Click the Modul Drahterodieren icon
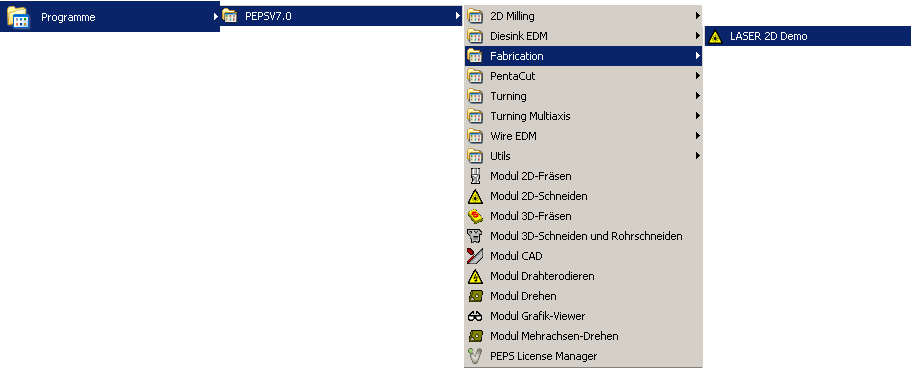 (x=475, y=277)
